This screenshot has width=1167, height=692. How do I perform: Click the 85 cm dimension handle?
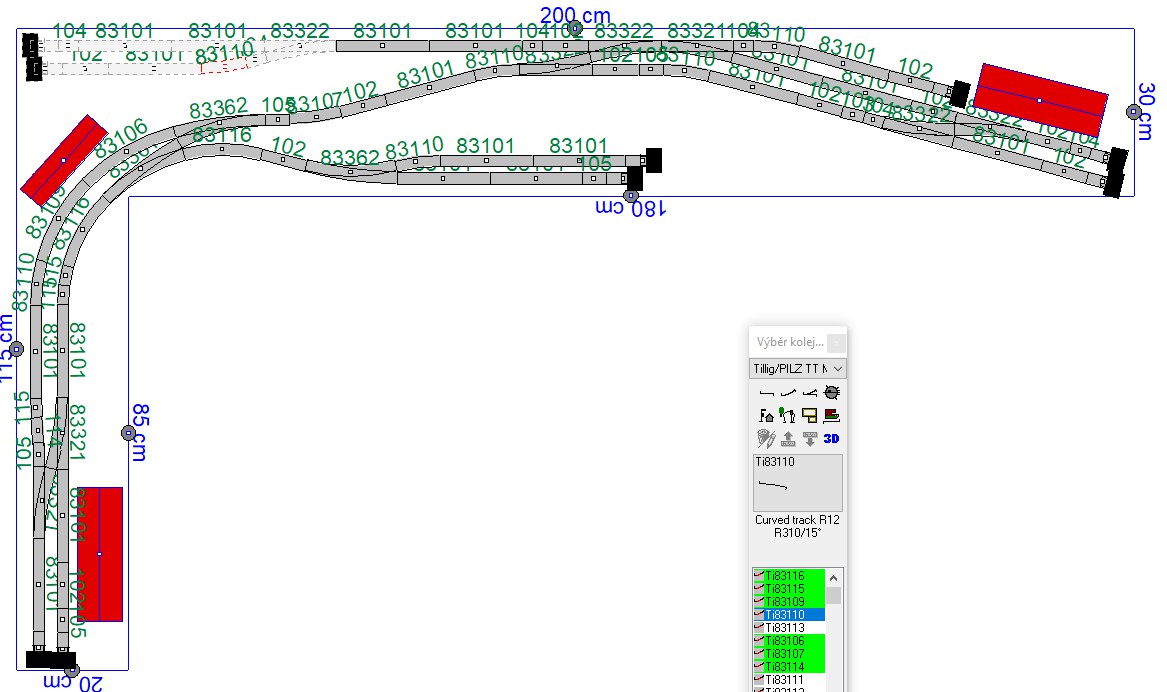(x=128, y=433)
